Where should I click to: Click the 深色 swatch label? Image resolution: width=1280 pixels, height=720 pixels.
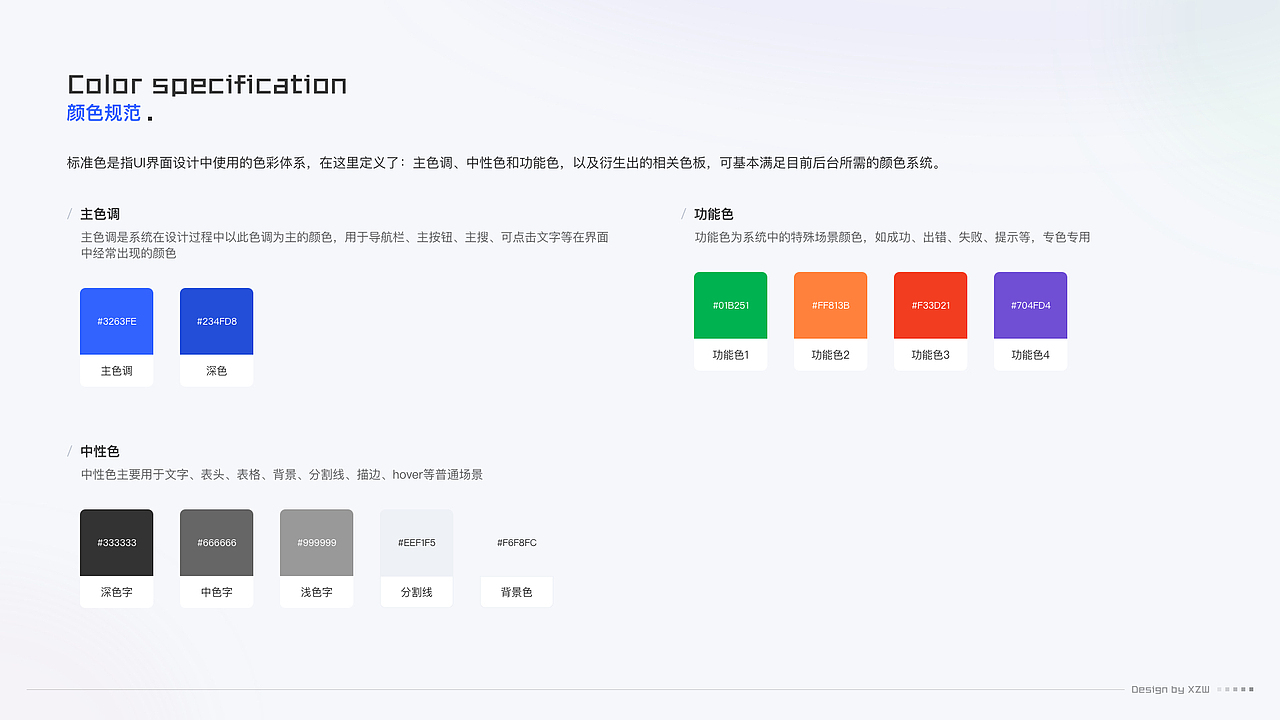point(216,371)
